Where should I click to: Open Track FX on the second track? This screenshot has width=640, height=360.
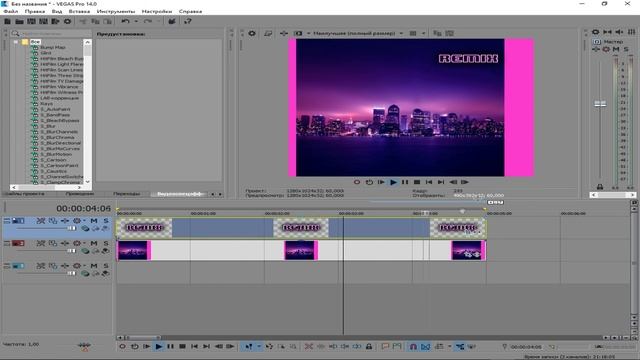(x=64, y=243)
